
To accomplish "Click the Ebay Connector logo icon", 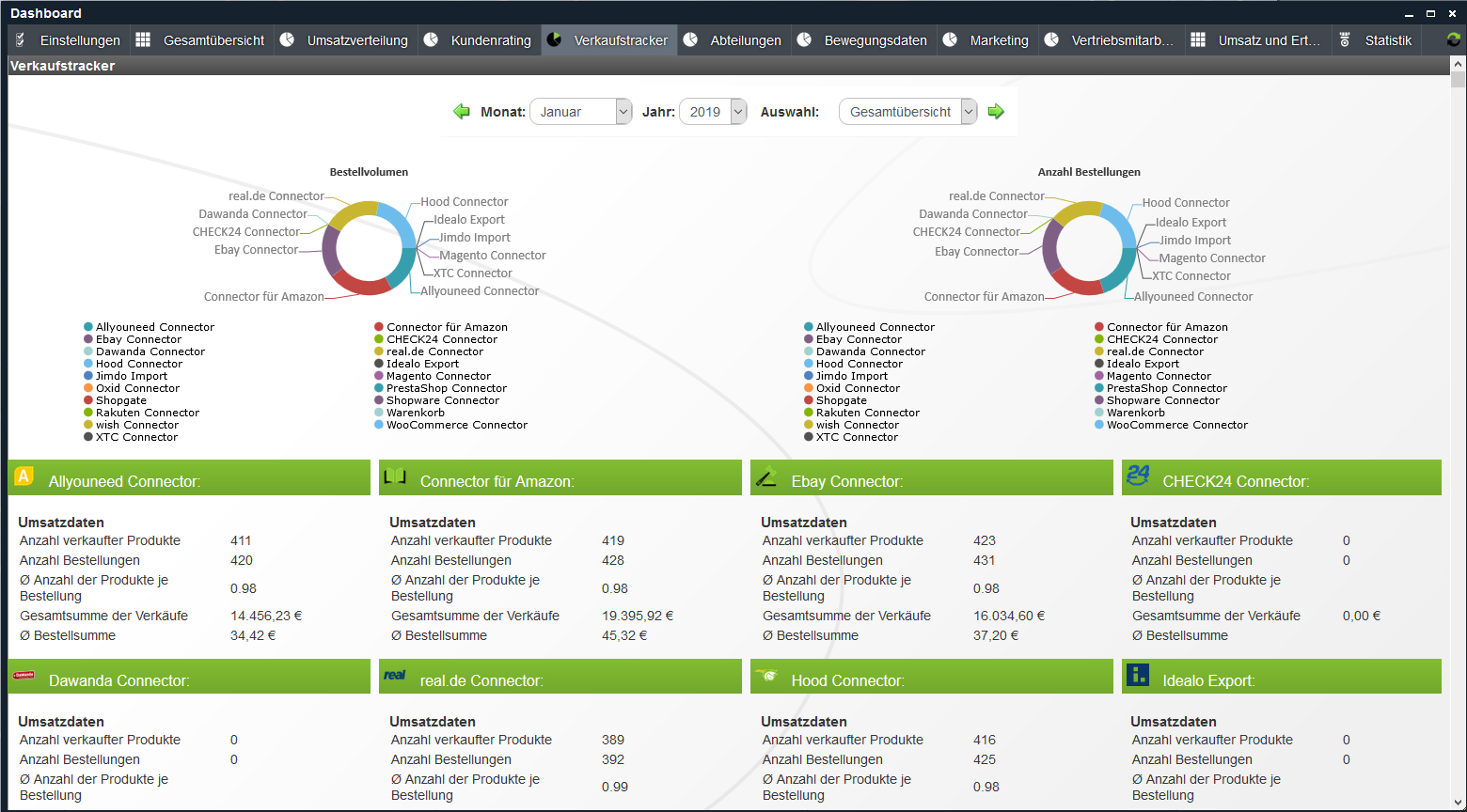I will click(x=766, y=476).
